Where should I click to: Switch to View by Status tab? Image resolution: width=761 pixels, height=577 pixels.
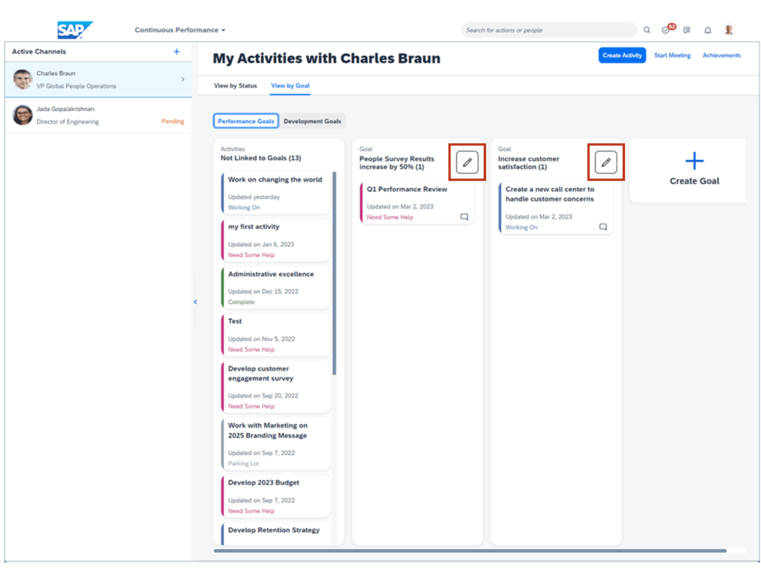point(235,86)
